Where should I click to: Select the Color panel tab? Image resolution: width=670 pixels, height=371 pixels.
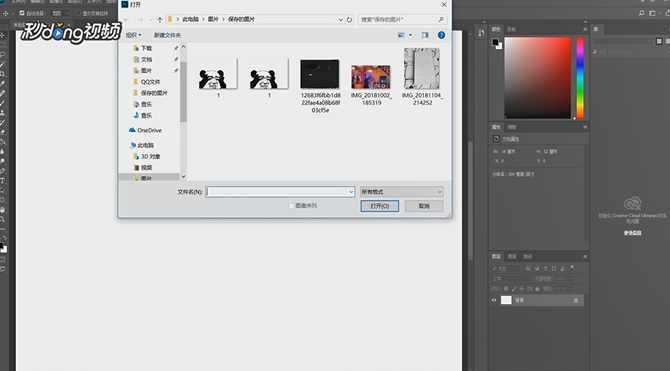pyautogui.click(x=496, y=29)
